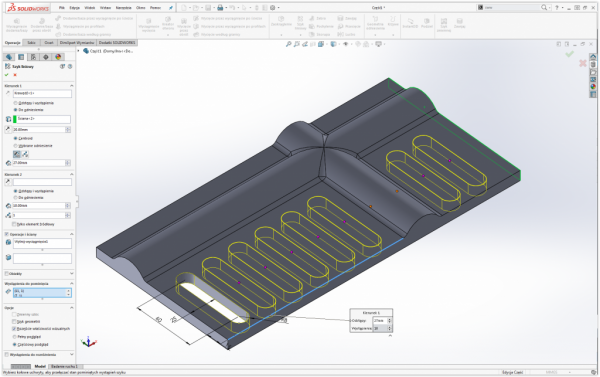This screenshot has width=600, height=377.
Task: Step the Odstępy spinner in Kierunek 1 callout
Action: (390, 321)
